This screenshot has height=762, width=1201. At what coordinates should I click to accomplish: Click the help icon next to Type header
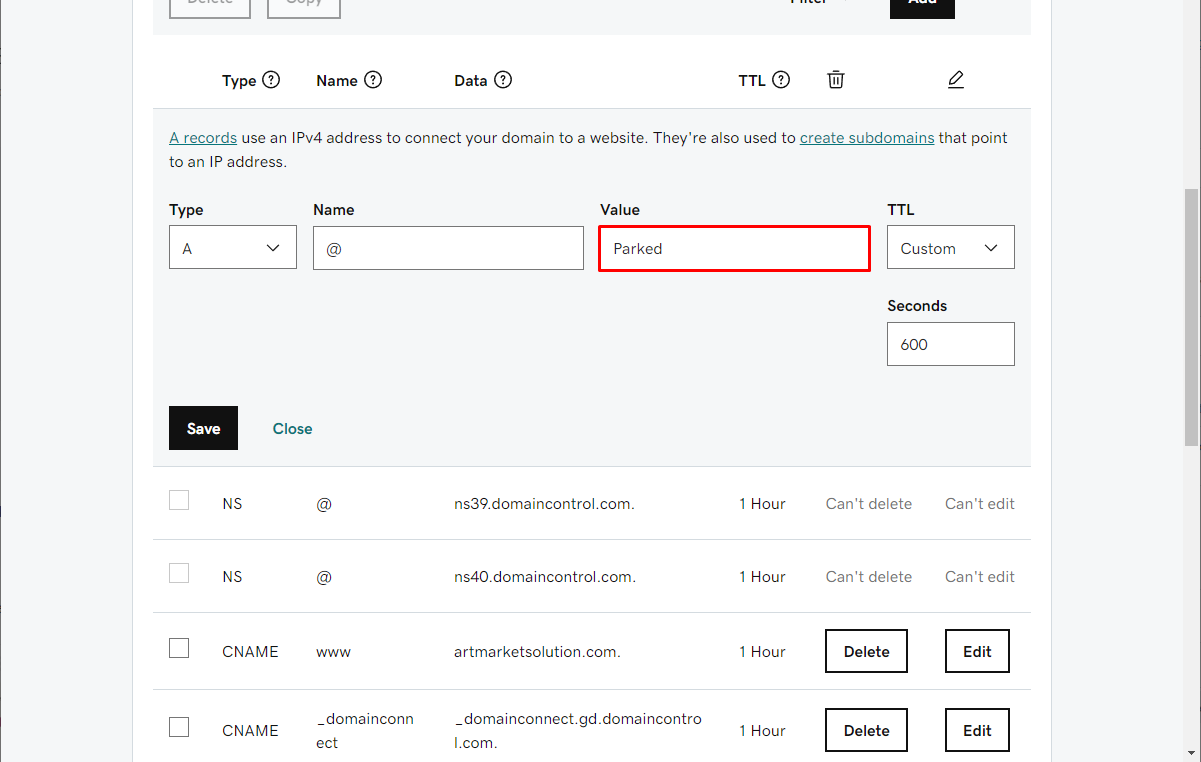click(271, 80)
